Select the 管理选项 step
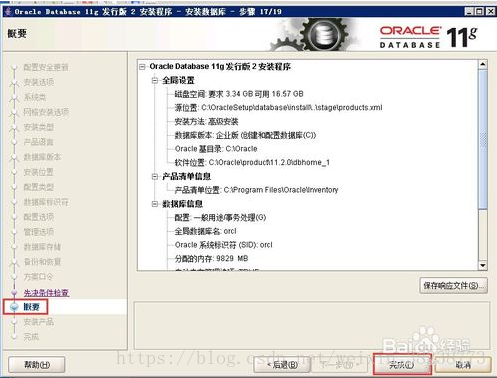This screenshot has height=378, width=497. coord(38,232)
